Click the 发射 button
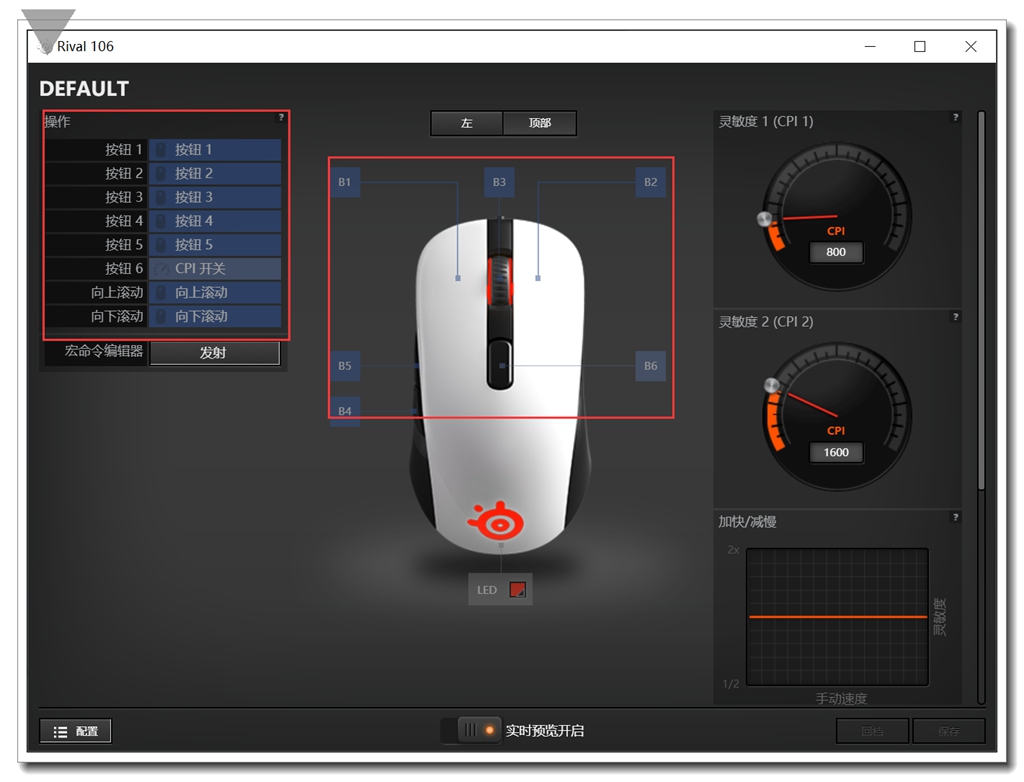This screenshot has height=782, width=1024. click(x=215, y=352)
